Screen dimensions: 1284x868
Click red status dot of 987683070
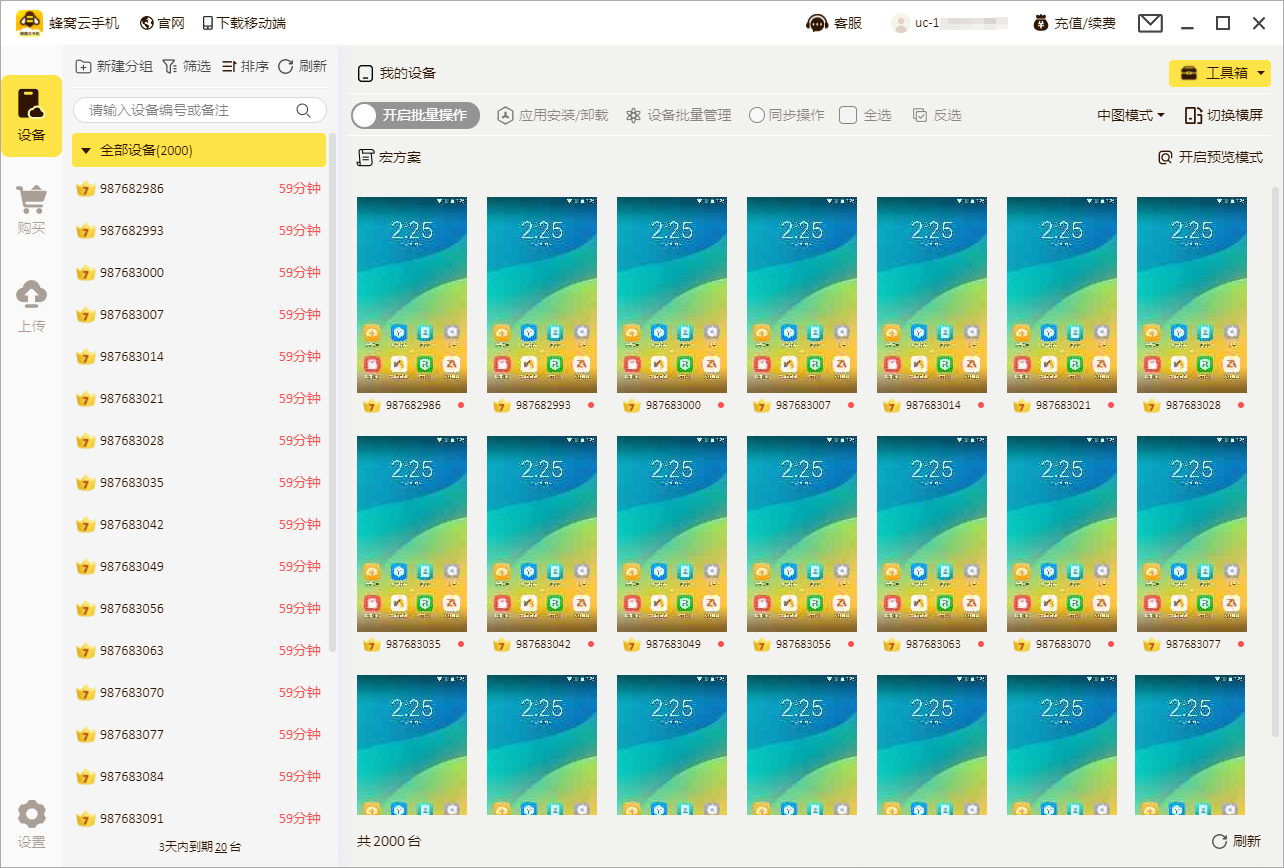point(1111,644)
